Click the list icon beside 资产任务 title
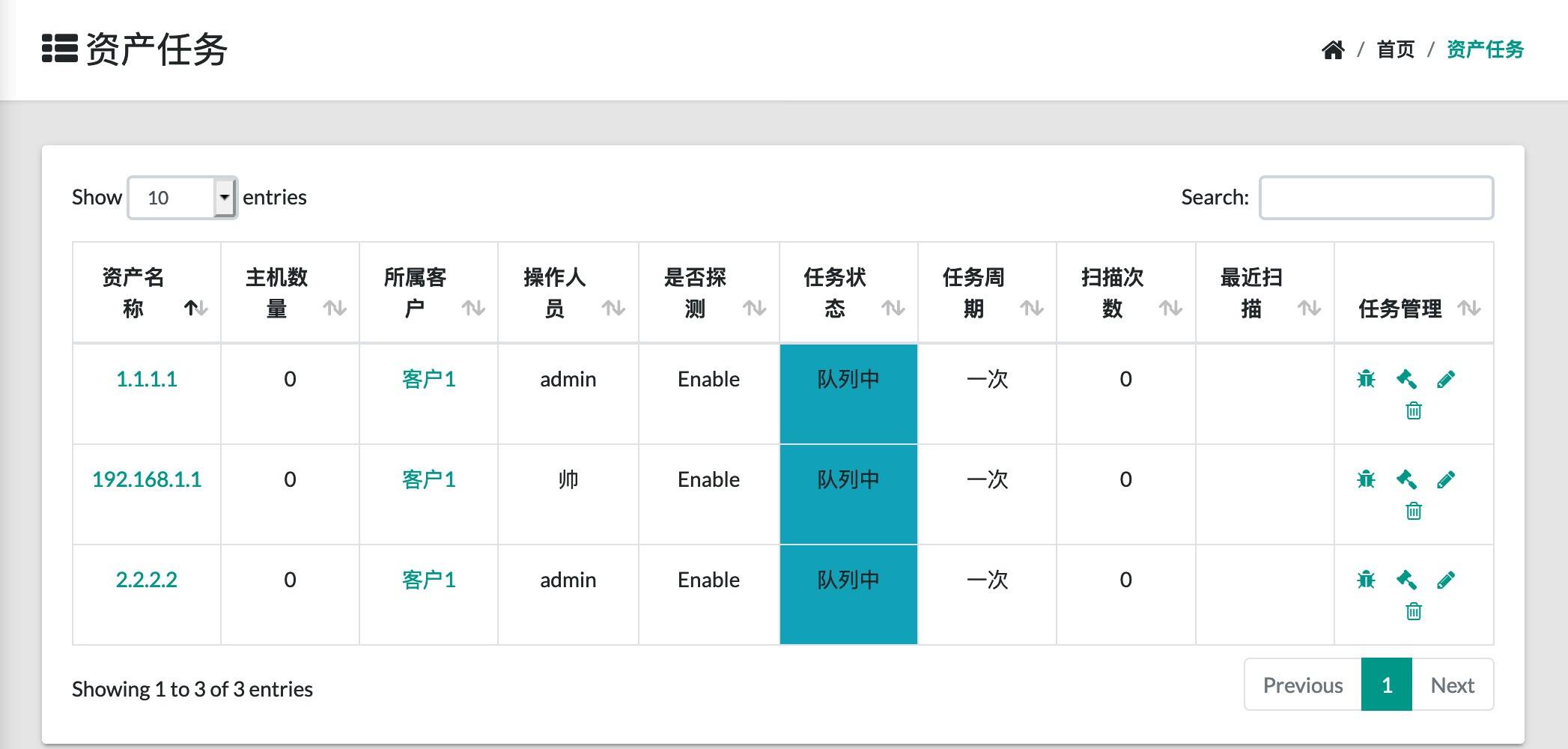The height and width of the screenshot is (749, 1568). point(60,49)
